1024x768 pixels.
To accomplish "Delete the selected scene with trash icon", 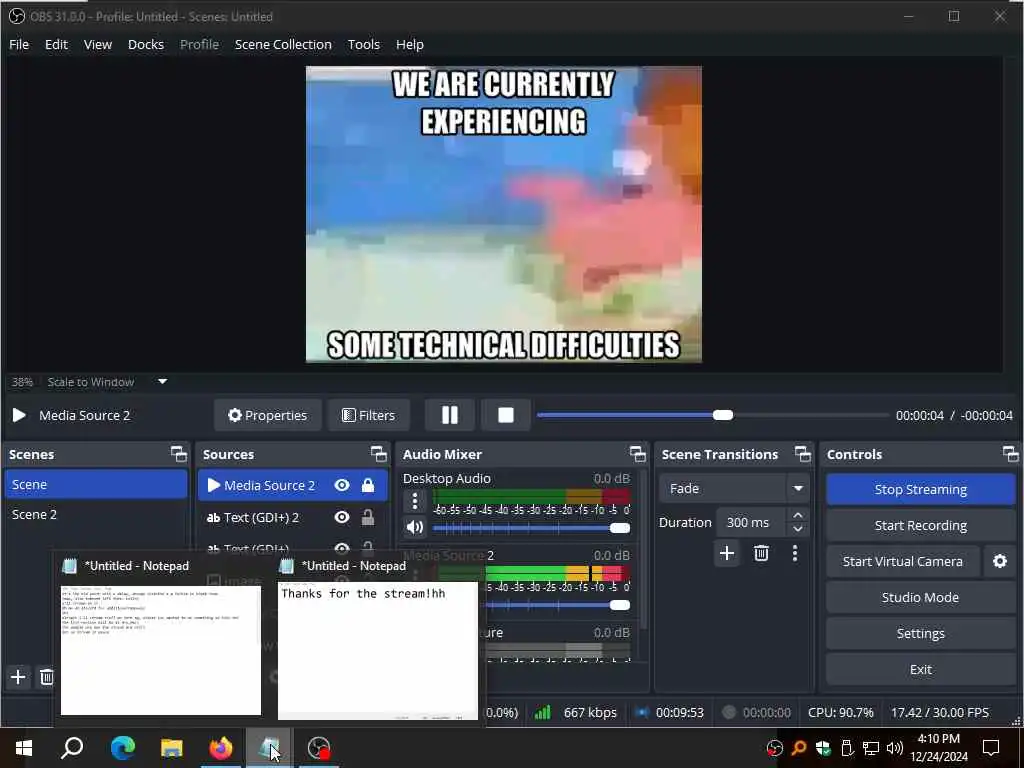I will [x=46, y=677].
